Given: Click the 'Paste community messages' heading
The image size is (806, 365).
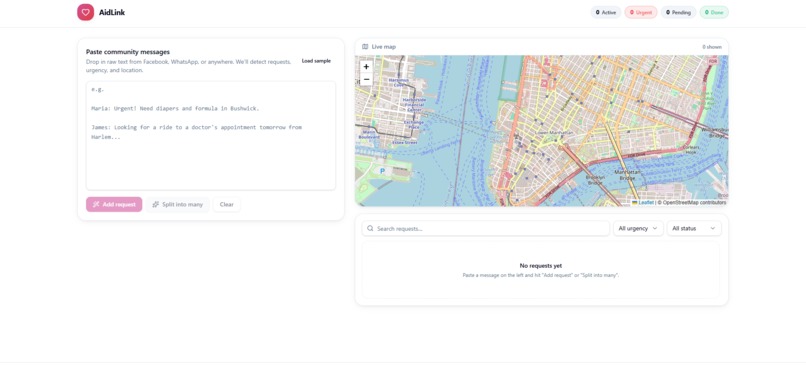Looking at the screenshot, I should [x=128, y=52].
